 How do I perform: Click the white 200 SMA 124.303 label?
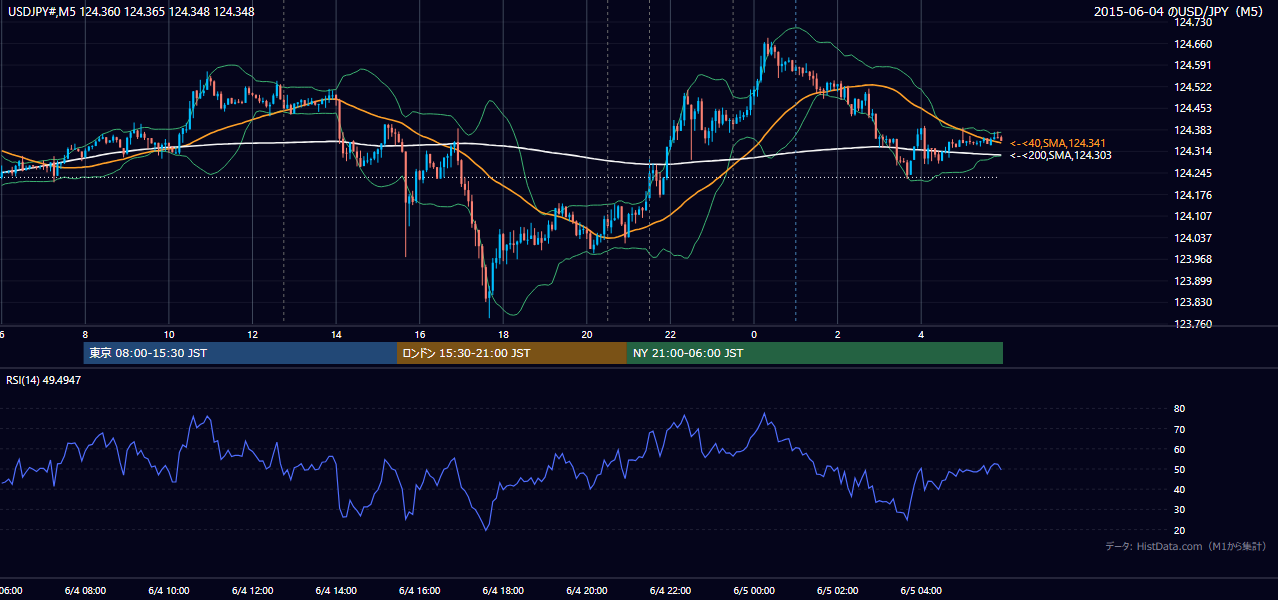click(x=1061, y=155)
